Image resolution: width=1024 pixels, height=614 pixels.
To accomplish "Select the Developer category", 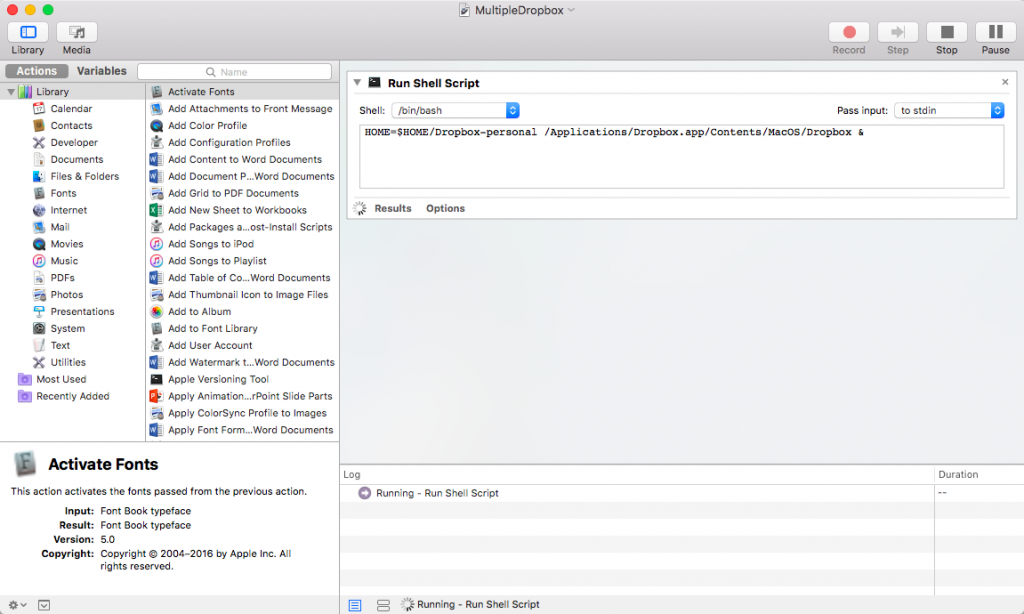I will pos(74,143).
